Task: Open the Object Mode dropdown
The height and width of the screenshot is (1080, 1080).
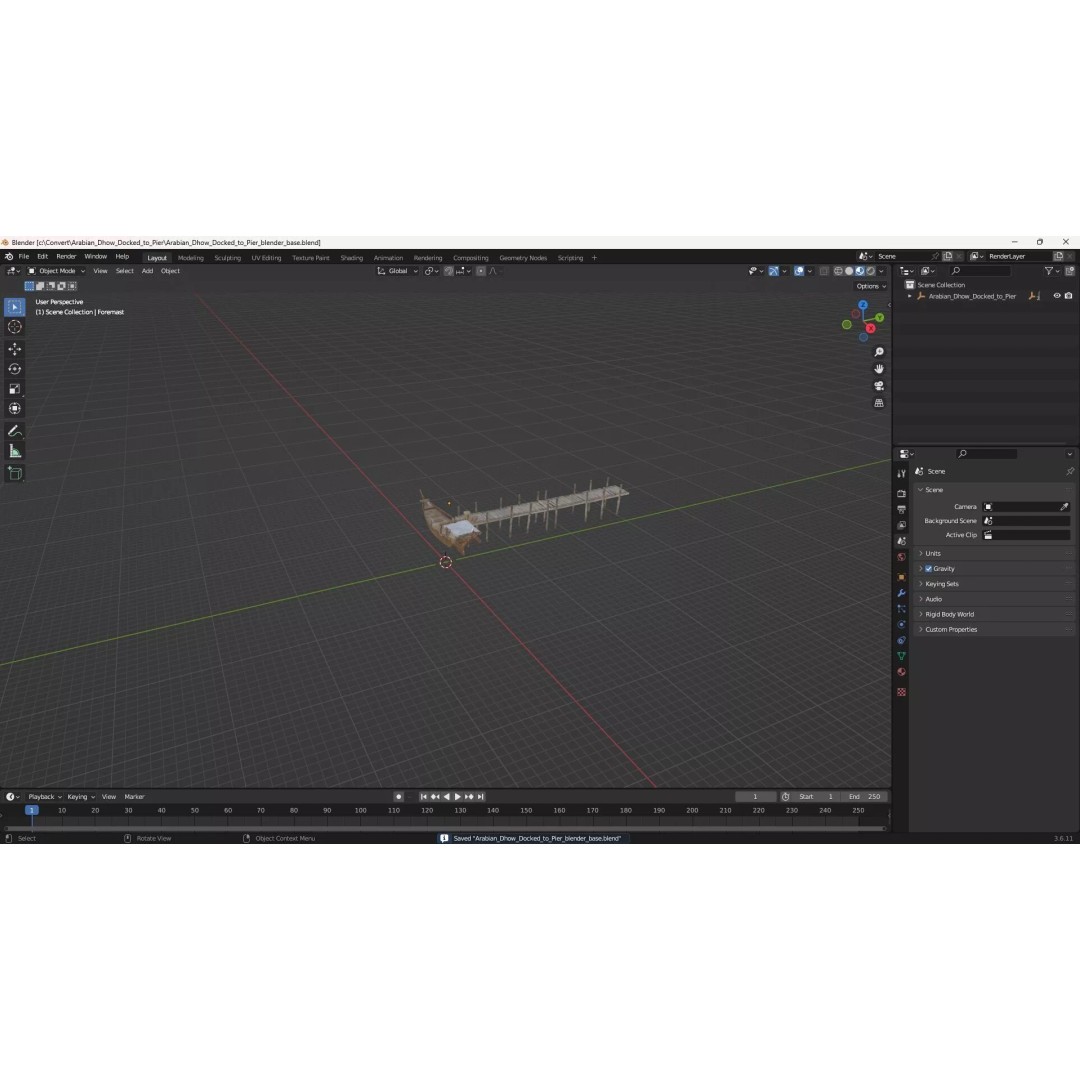Action: [x=56, y=271]
